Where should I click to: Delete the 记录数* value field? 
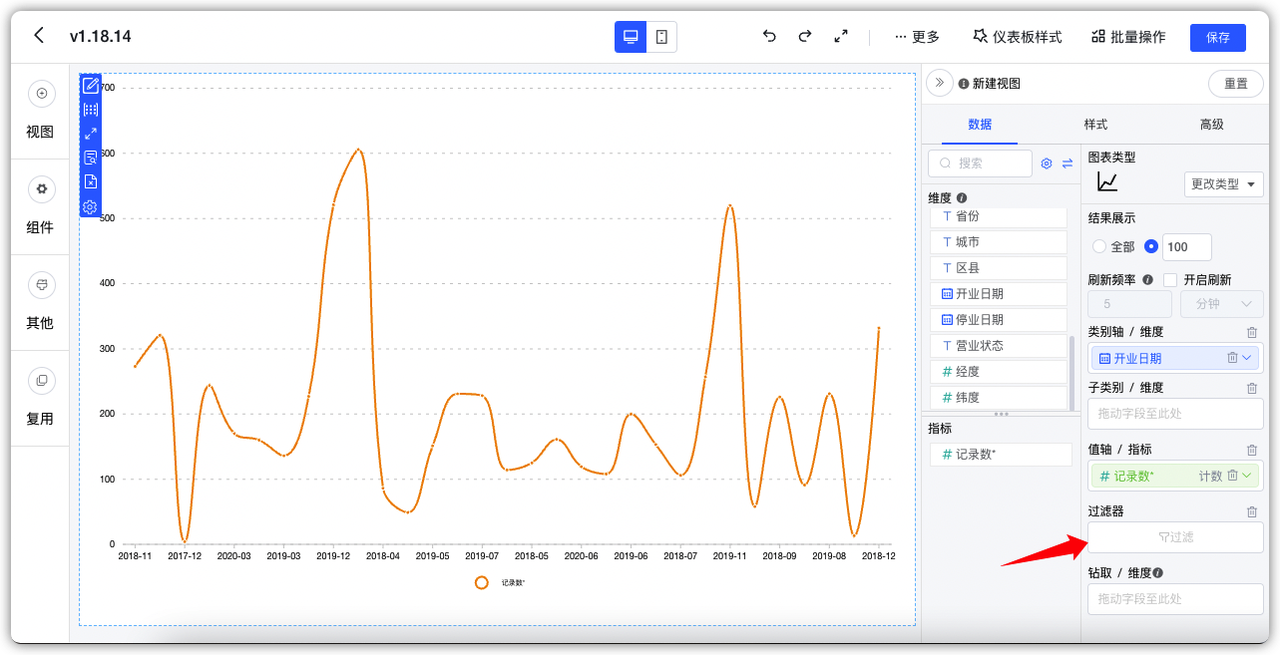click(x=1232, y=476)
